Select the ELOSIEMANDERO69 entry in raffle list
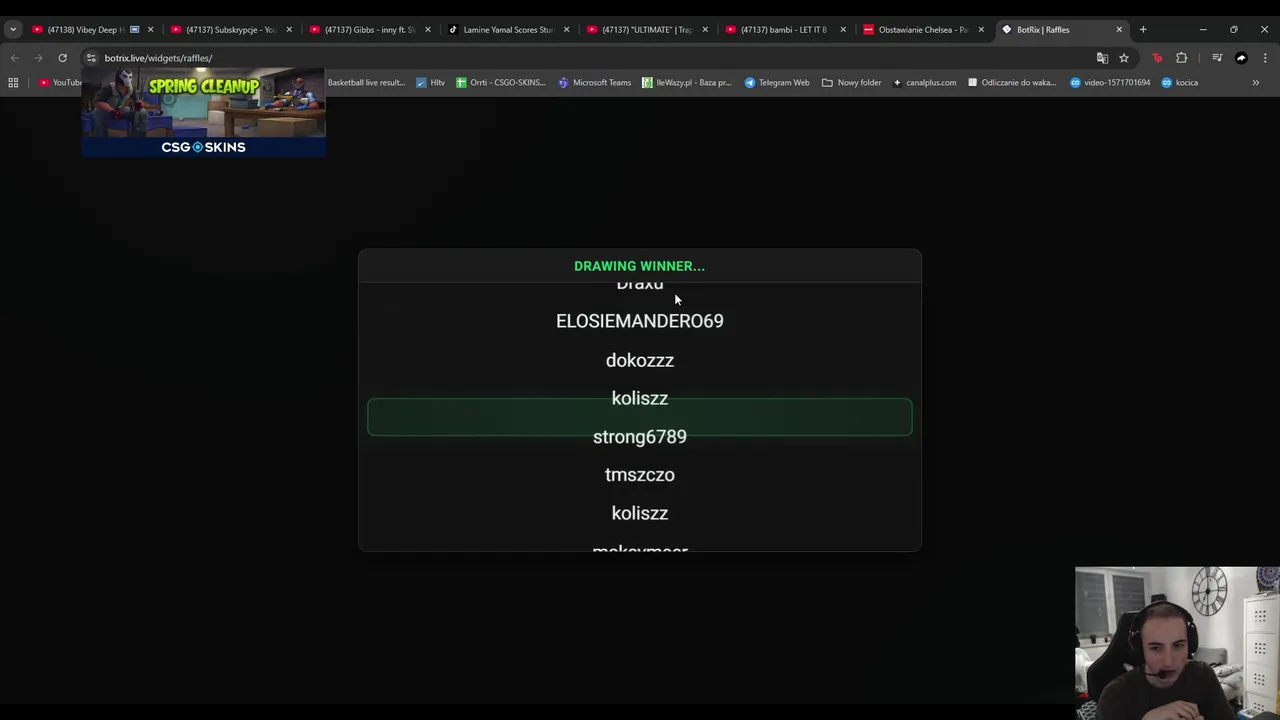1280x720 pixels. (640, 321)
